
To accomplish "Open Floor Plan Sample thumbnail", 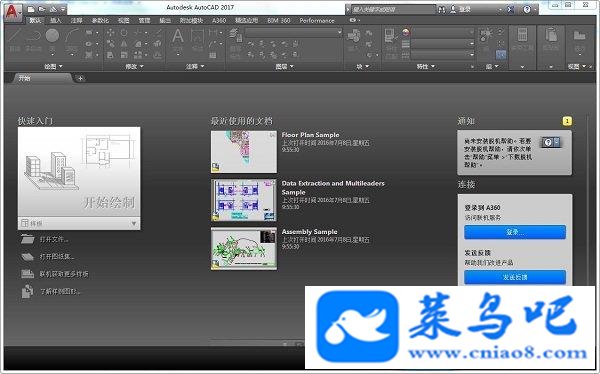I will pyautogui.click(x=244, y=152).
